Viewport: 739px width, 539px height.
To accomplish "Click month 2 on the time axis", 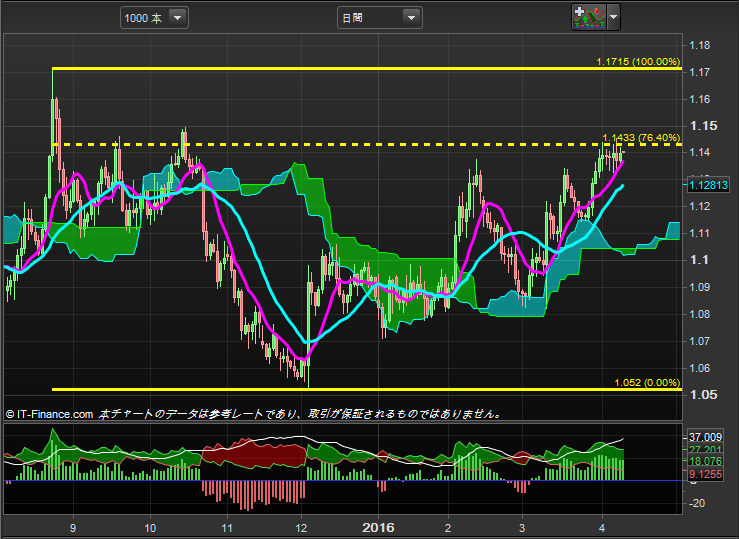I will click(448, 528).
